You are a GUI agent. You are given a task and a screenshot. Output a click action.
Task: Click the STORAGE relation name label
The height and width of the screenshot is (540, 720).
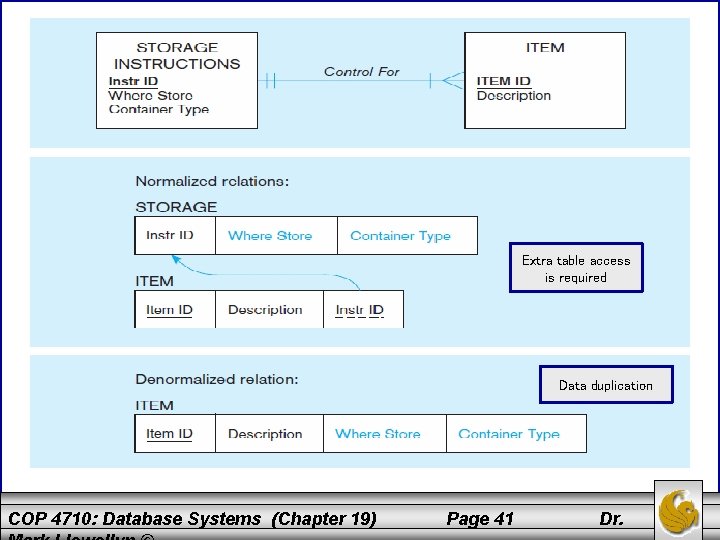tap(176, 207)
